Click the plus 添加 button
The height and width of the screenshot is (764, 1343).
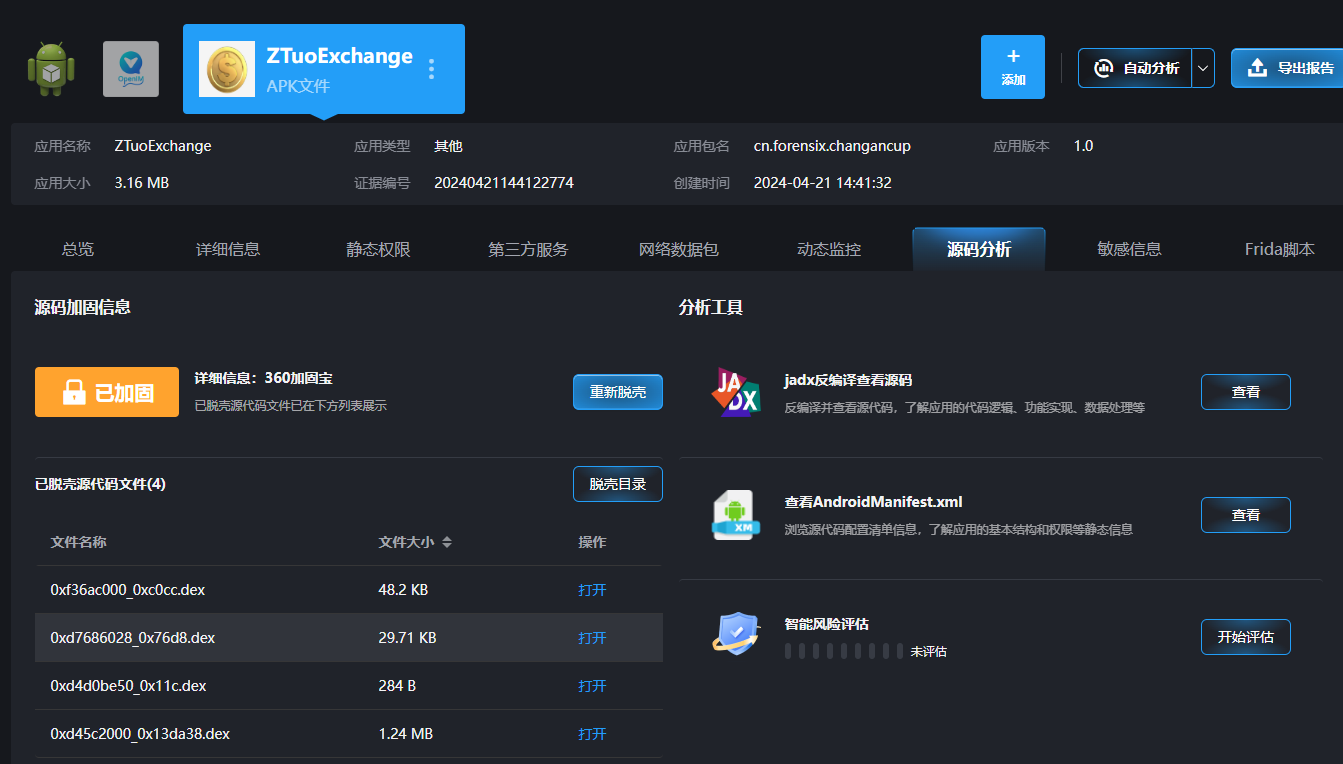[x=1012, y=67]
